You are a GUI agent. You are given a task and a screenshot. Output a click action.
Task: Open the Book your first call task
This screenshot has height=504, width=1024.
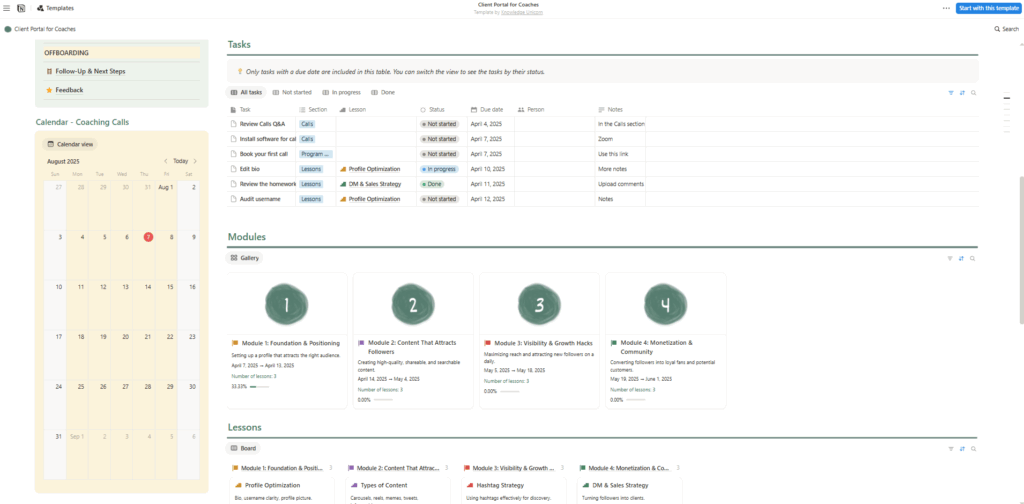(264, 154)
